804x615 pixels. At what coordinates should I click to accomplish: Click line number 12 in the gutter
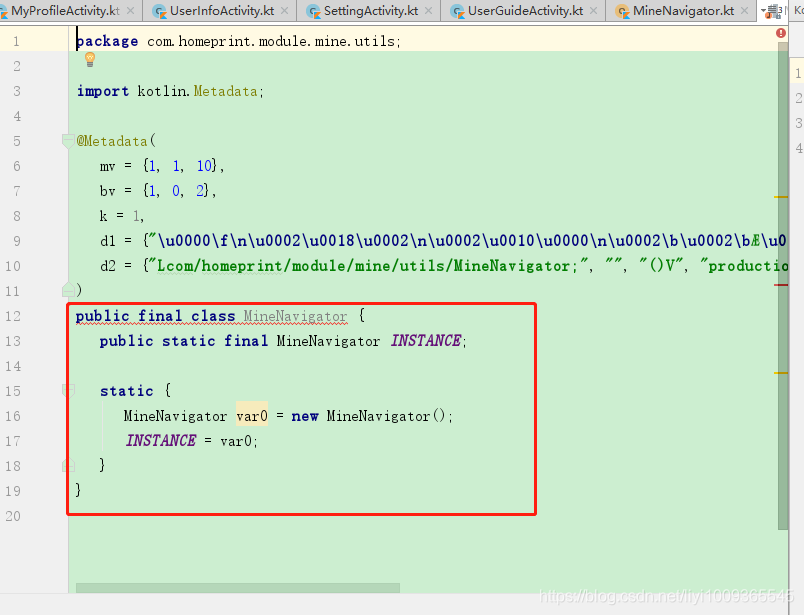pos(13,316)
